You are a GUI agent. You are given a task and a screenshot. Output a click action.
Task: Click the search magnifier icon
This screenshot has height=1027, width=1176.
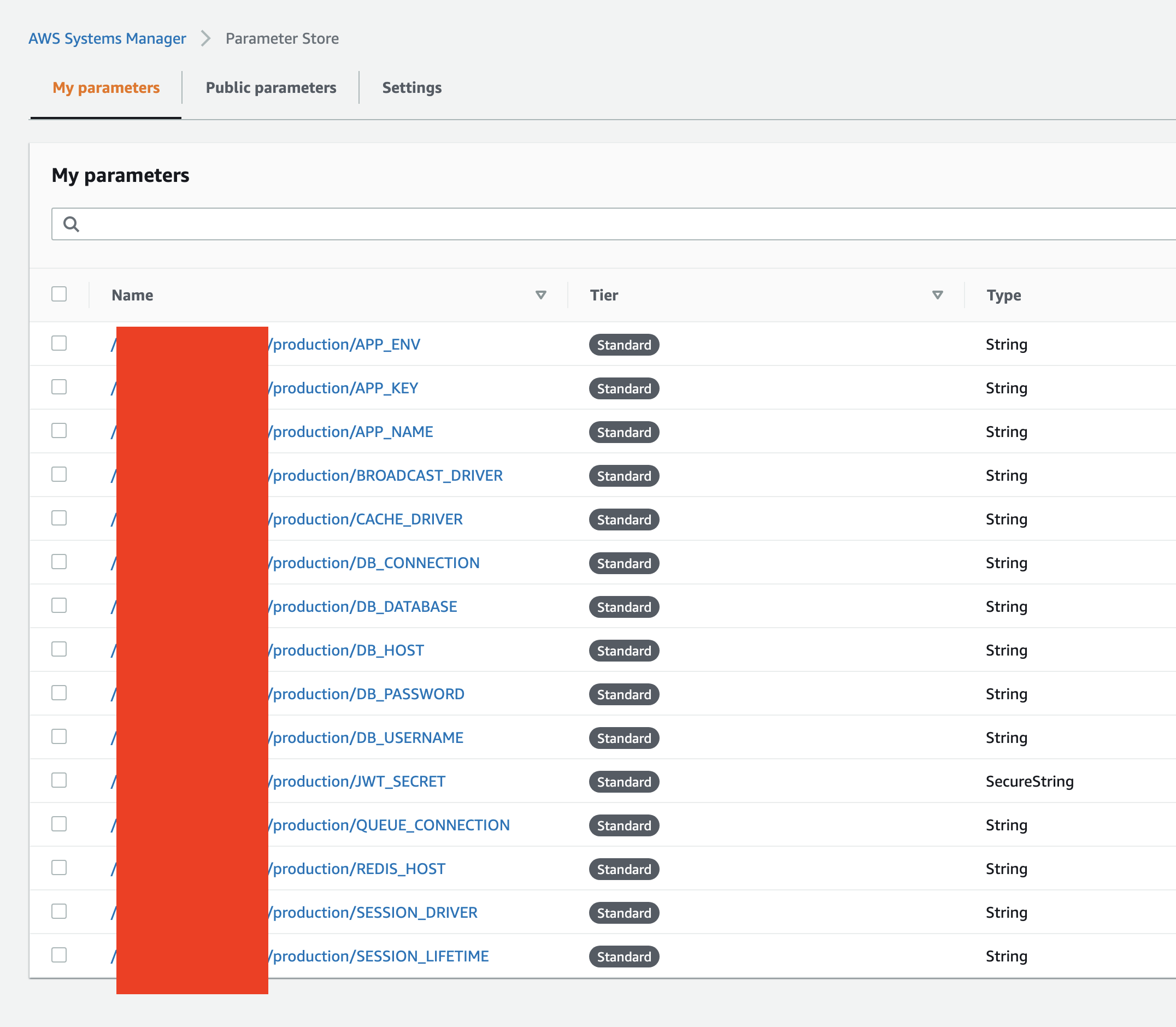pyautogui.click(x=71, y=224)
